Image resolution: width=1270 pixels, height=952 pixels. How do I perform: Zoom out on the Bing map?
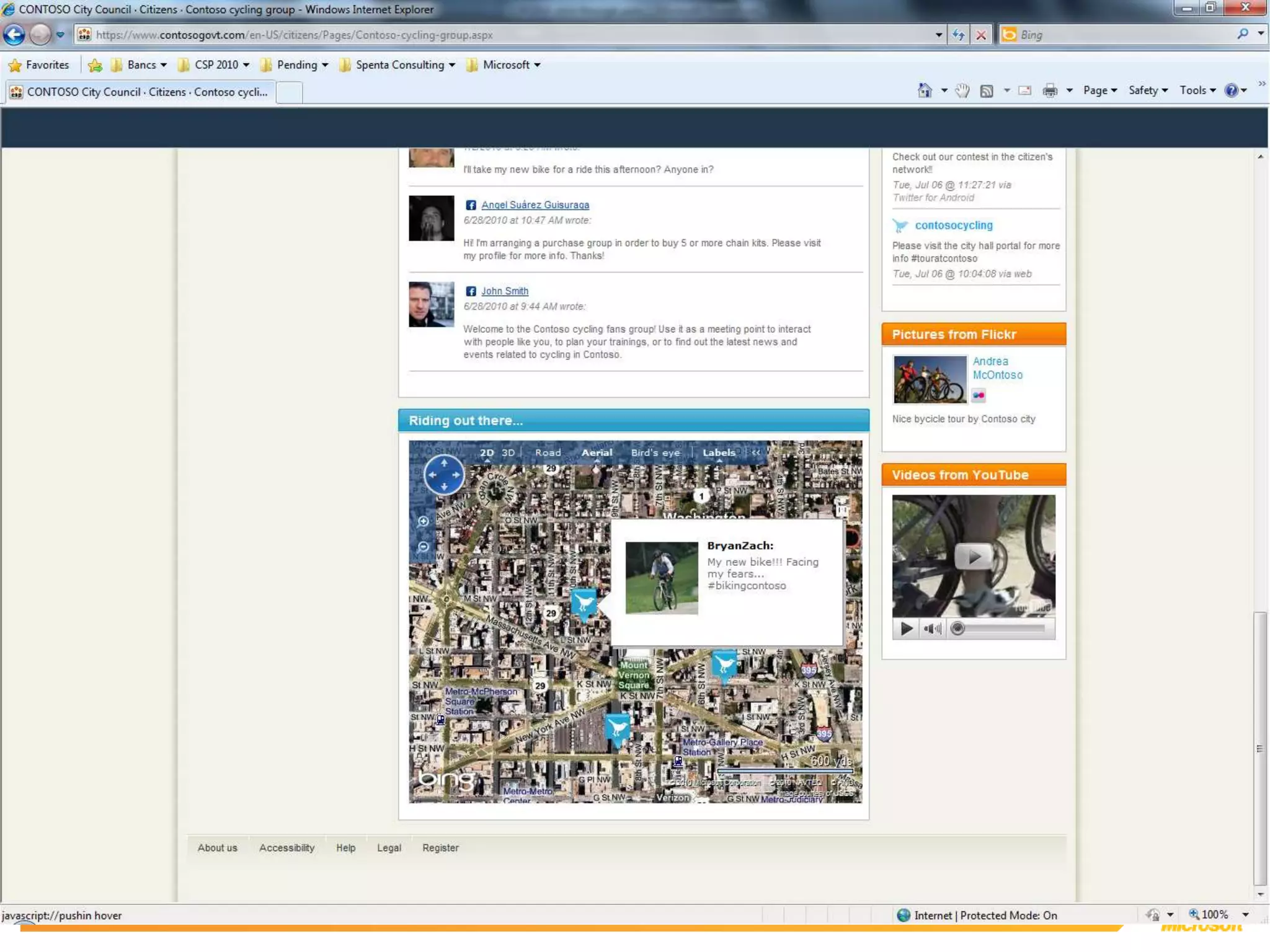[424, 547]
